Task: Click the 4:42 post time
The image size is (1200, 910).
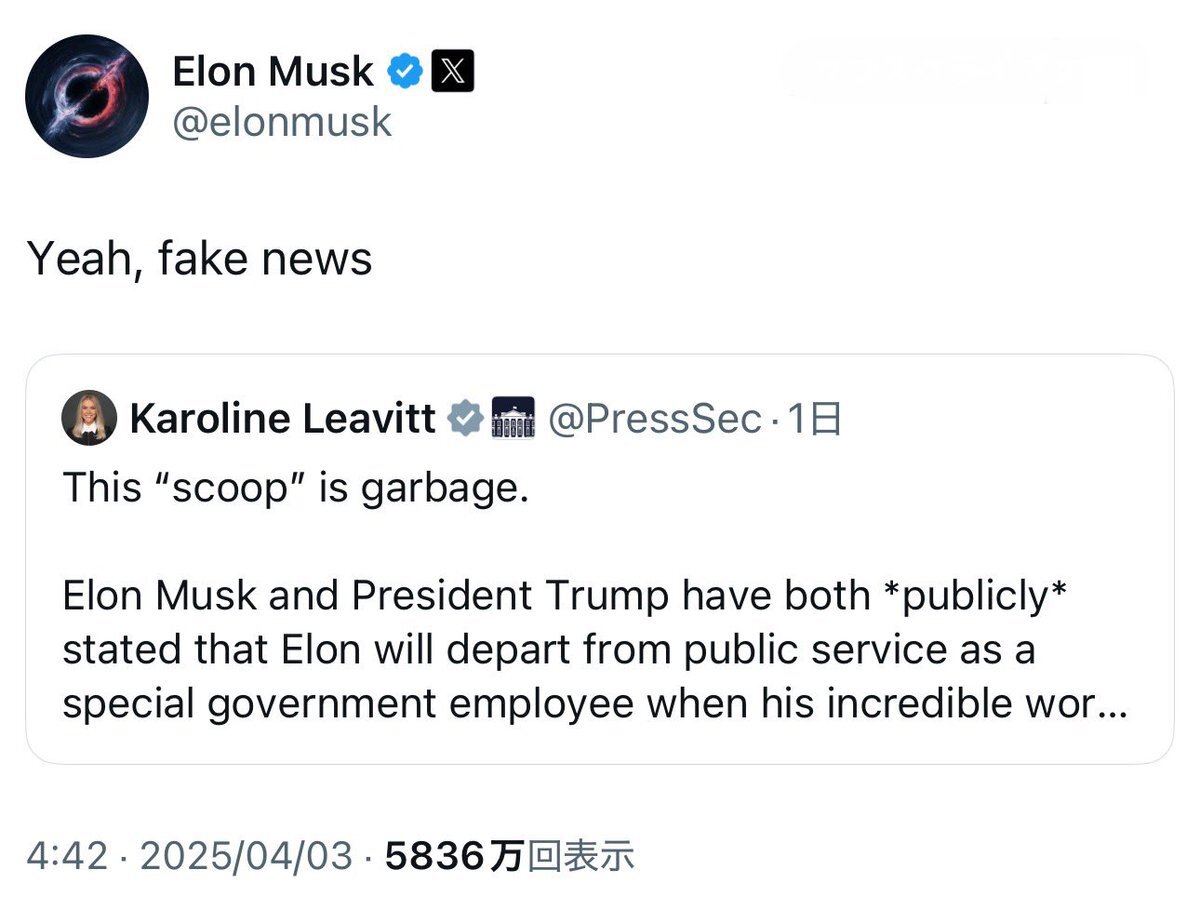Action: pyautogui.click(x=68, y=856)
